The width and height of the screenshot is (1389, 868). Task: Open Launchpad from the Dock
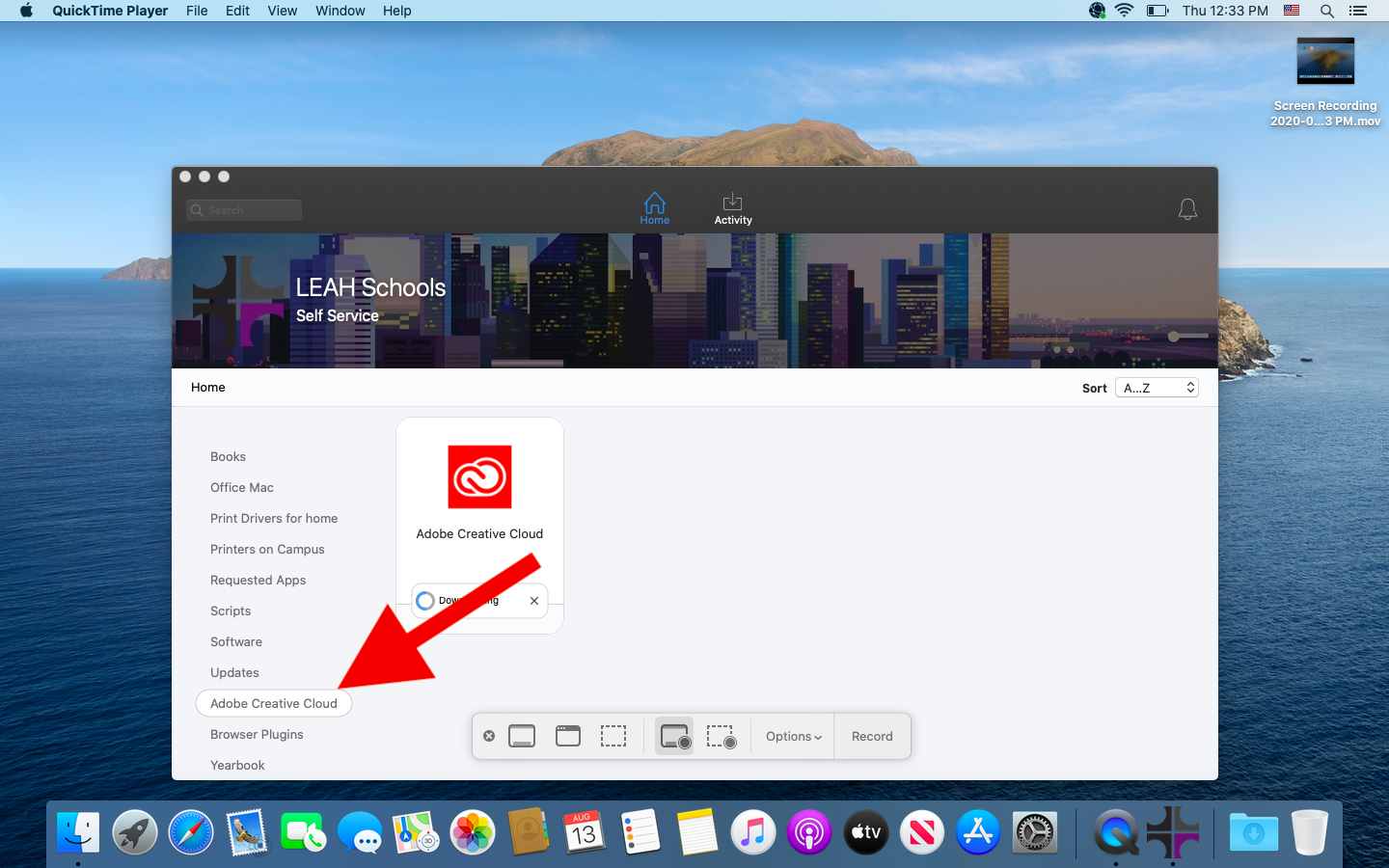(x=135, y=832)
